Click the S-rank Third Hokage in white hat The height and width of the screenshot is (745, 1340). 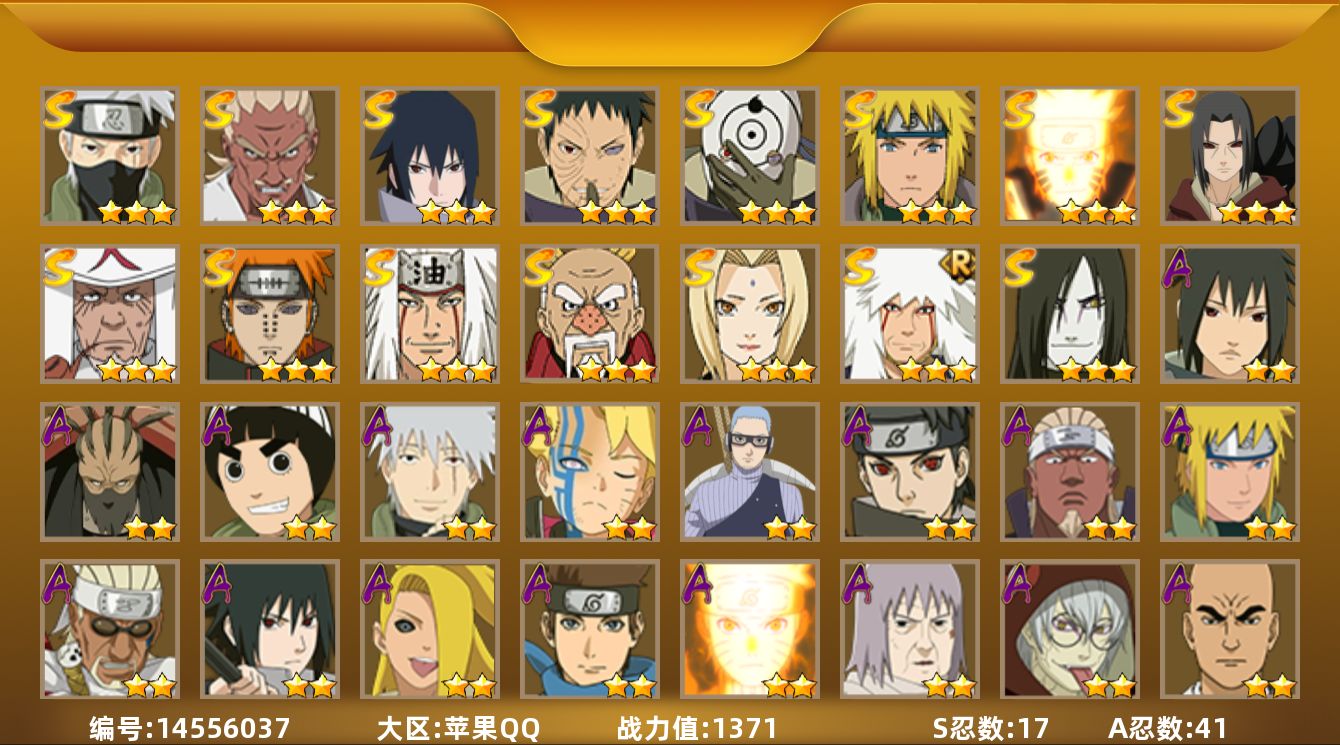[x=109, y=313]
